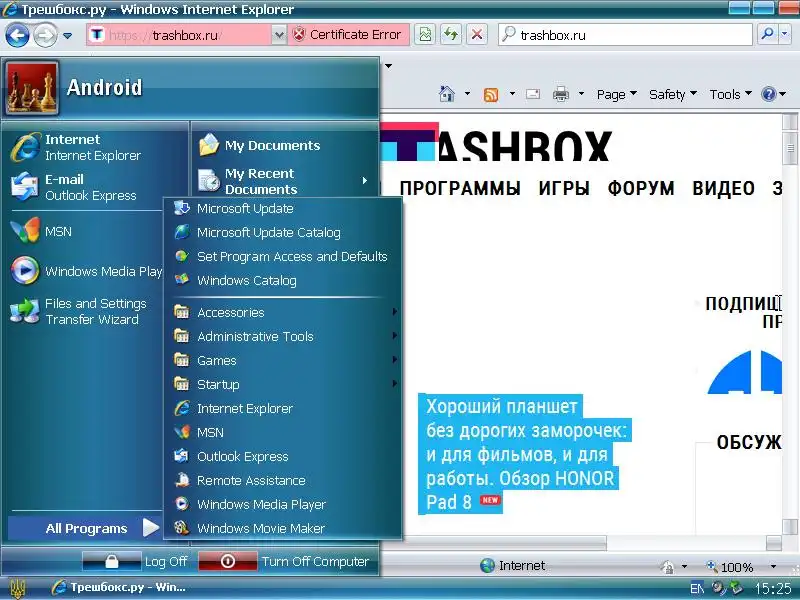The image size is (800, 600).
Task: Launch Windows Media Player from left column
Action: tap(86, 271)
